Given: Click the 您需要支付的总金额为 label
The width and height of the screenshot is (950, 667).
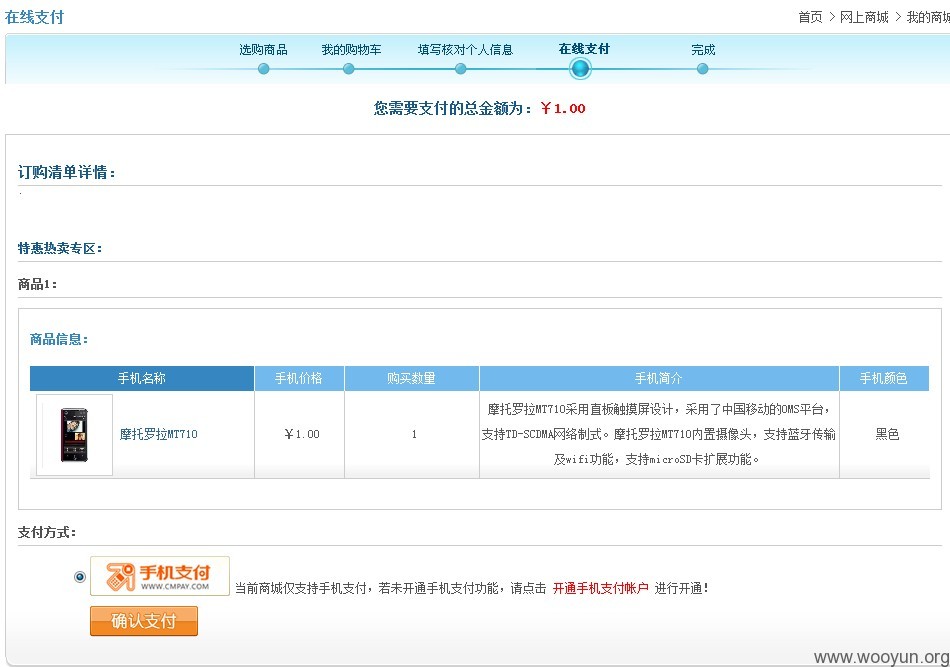Looking at the screenshot, I should 453,108.
